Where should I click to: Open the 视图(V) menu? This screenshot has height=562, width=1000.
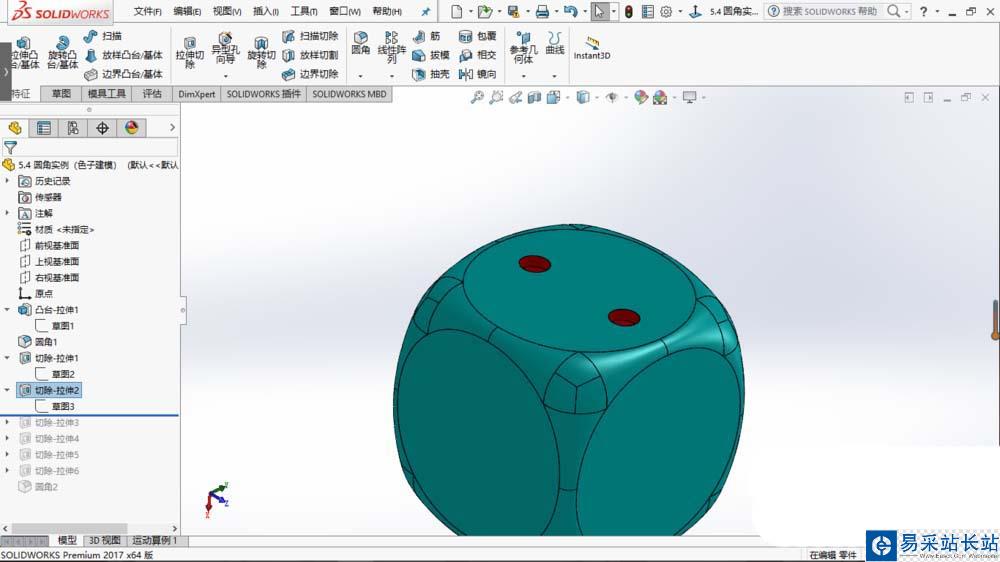226,11
